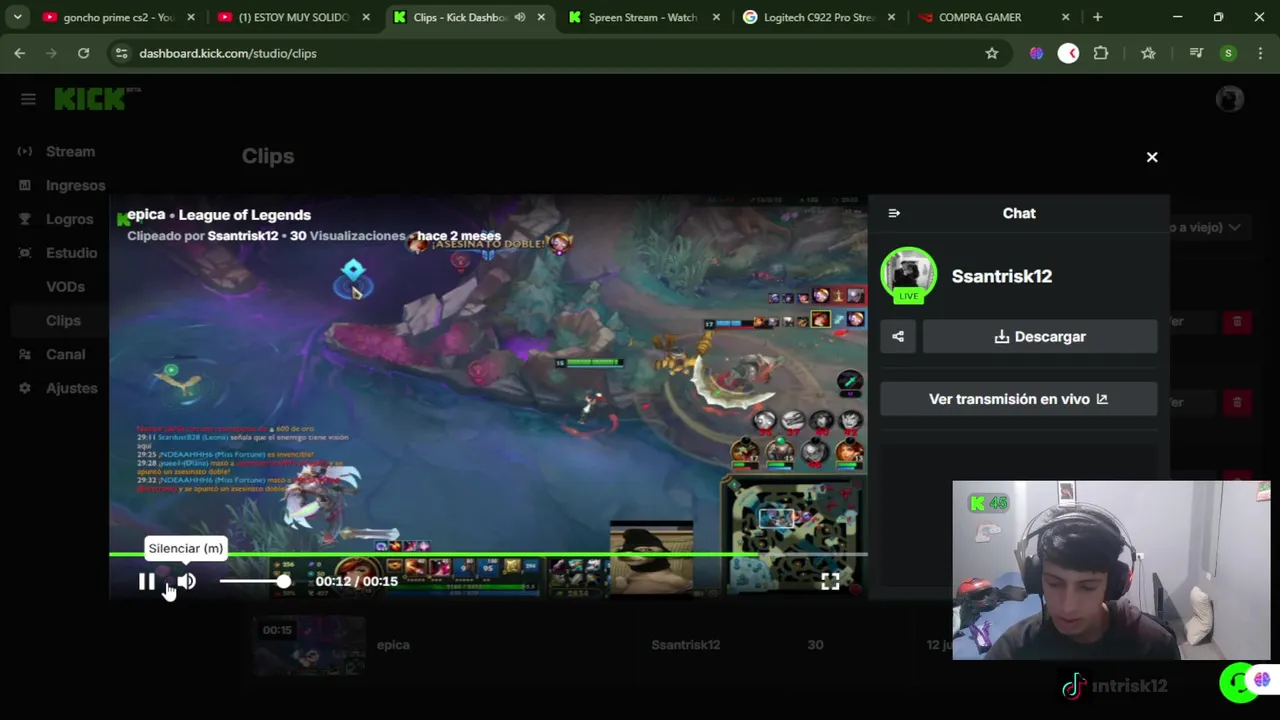The height and width of the screenshot is (720, 1280).
Task: Switch to Spreen Stream tab
Action: (642, 17)
